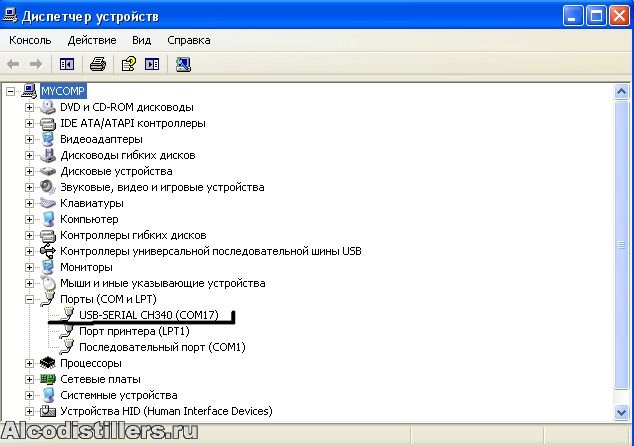Click the scrollbar down arrow
634x446 pixels.
(621, 412)
